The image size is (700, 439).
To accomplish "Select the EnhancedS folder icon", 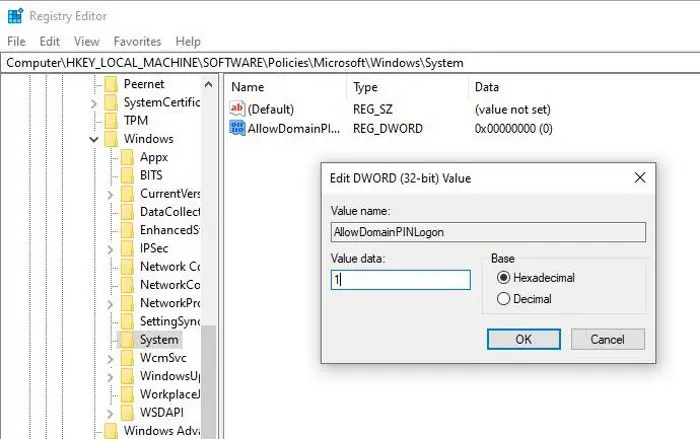I will click(127, 230).
